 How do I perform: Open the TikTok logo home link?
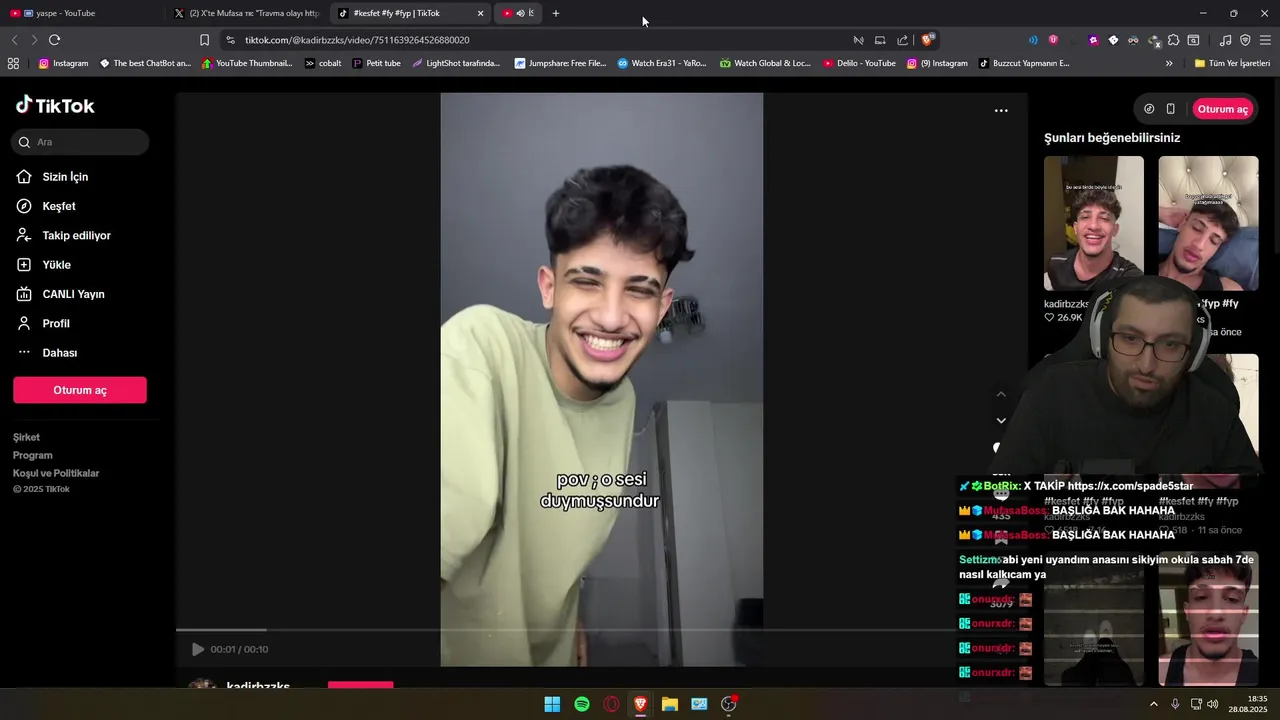55,106
